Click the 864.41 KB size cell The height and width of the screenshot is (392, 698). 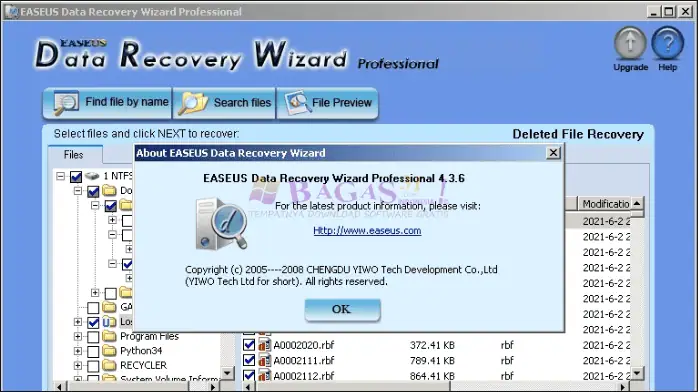432,376
